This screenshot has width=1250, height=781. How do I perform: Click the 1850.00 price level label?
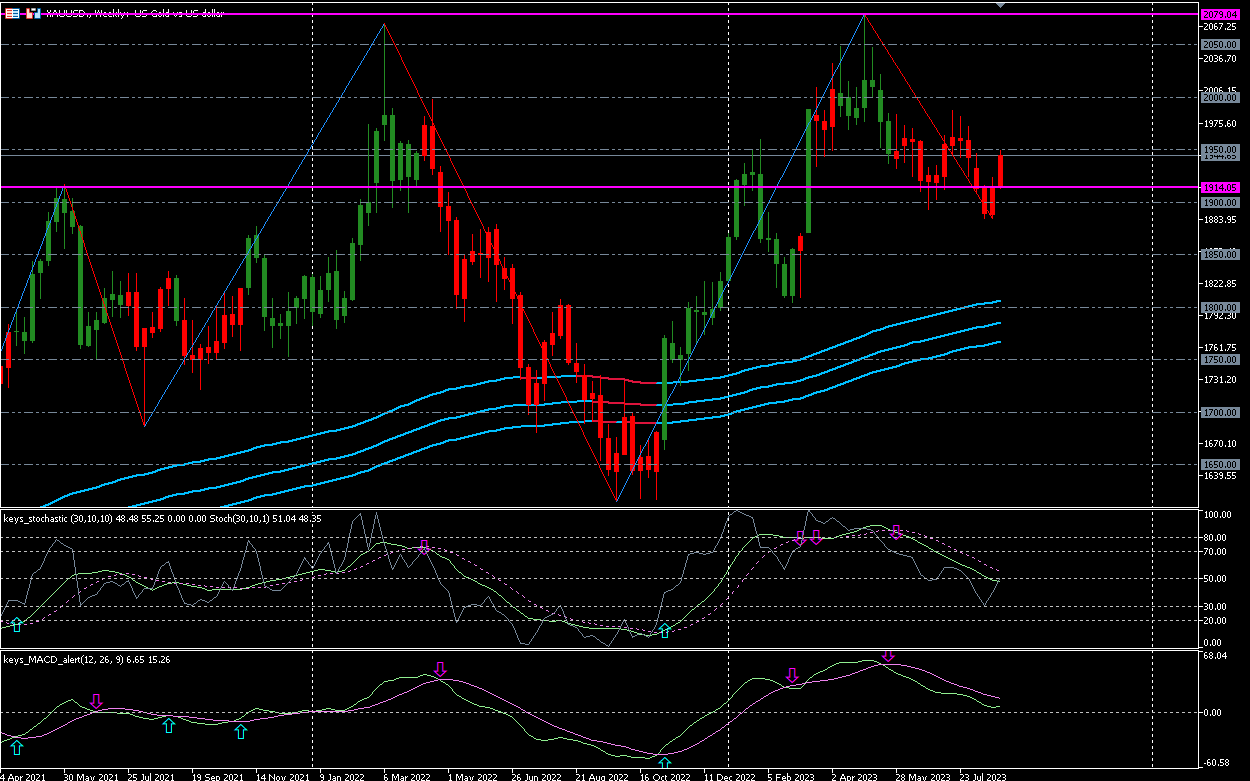1220,254
